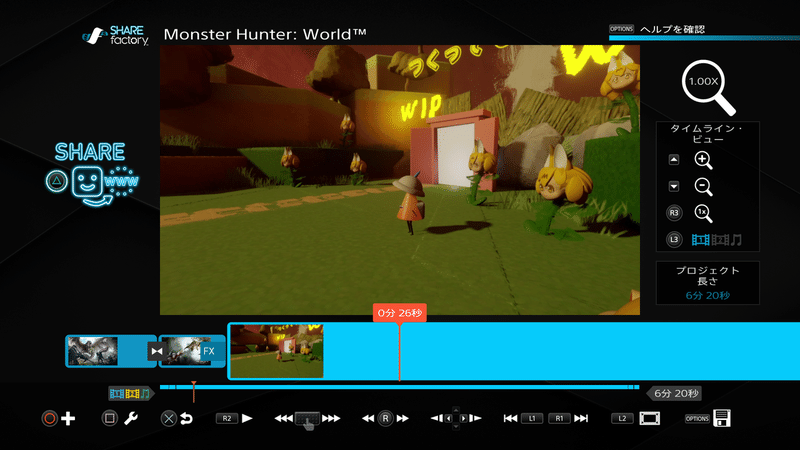Click the L2 button label

pyautogui.click(x=622, y=418)
